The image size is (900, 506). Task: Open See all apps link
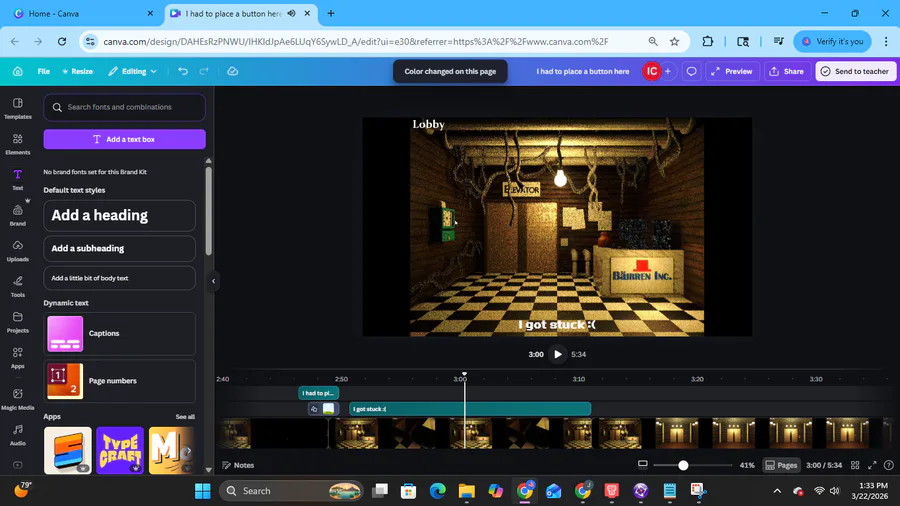[x=185, y=417]
